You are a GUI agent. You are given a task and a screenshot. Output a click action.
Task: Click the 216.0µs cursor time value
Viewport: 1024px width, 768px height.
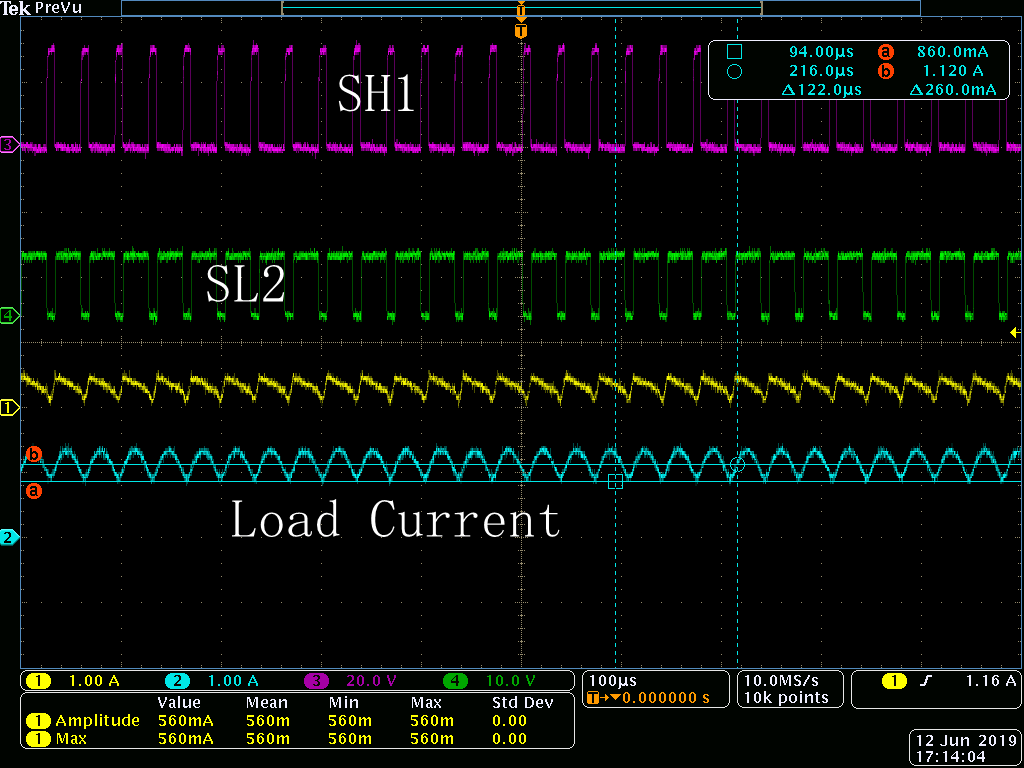tap(821, 71)
